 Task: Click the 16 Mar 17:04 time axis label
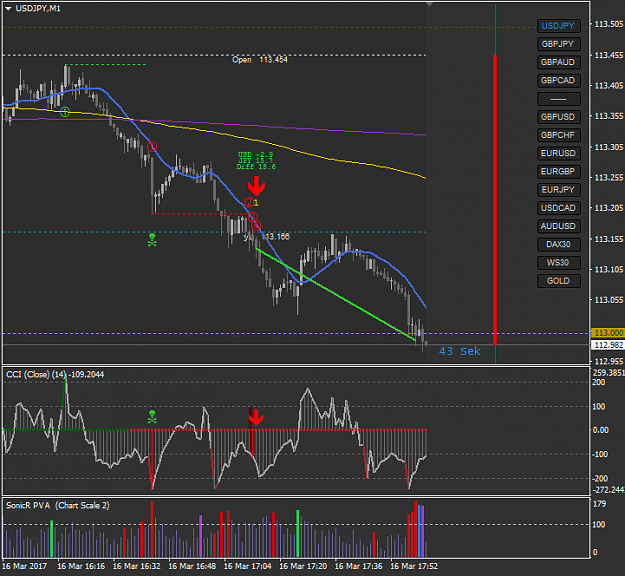248,566
